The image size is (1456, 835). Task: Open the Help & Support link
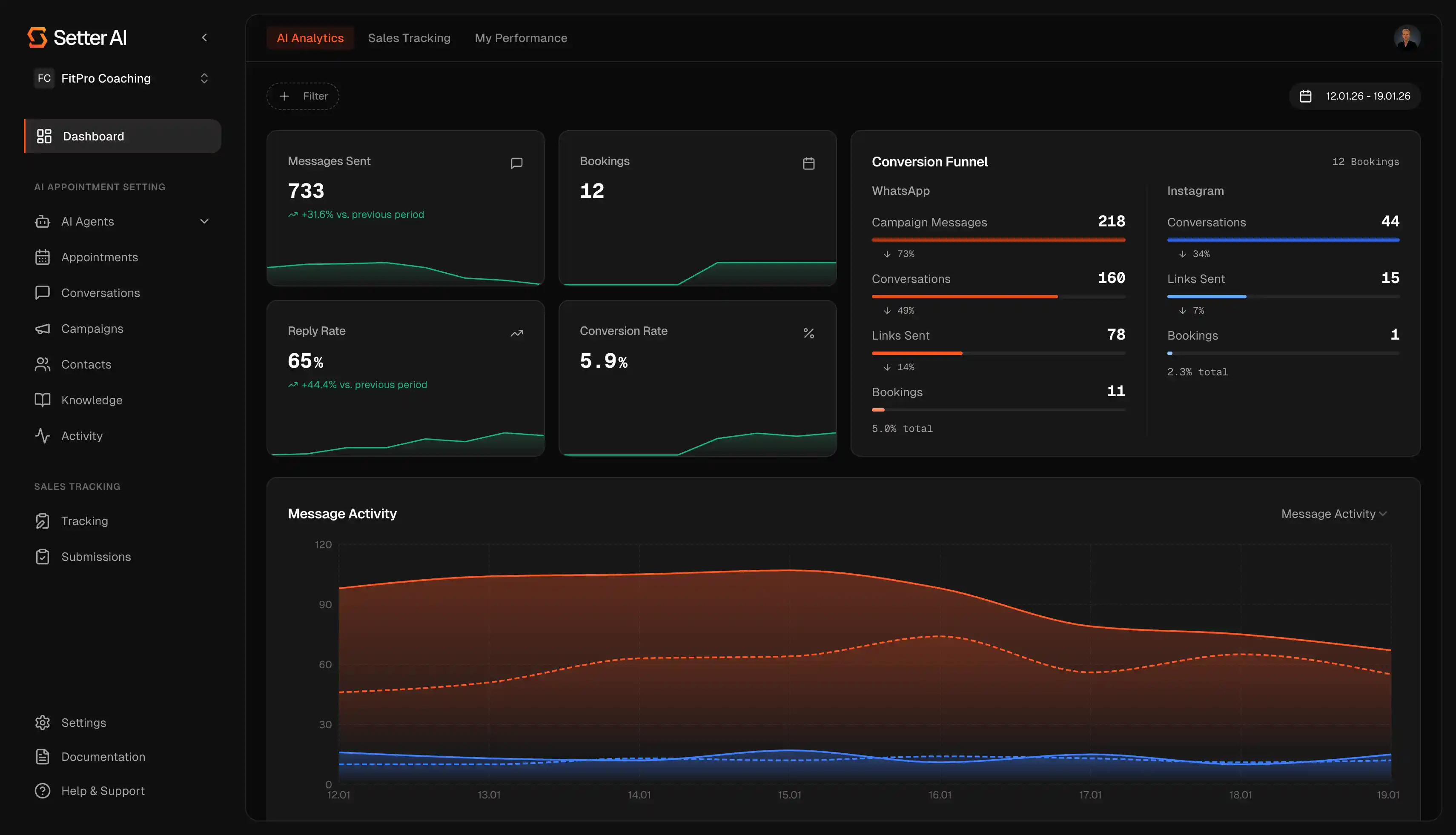tap(103, 791)
